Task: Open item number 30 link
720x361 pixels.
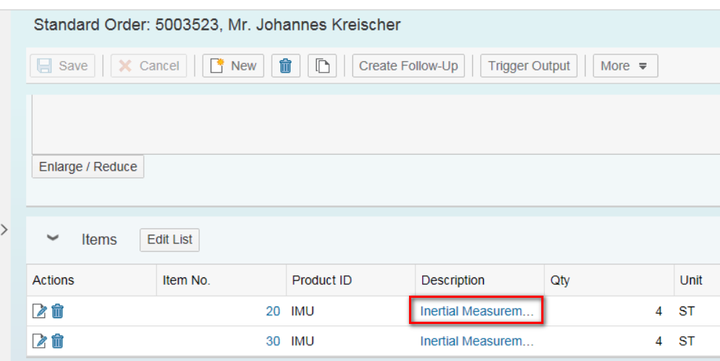Action: pos(273,341)
